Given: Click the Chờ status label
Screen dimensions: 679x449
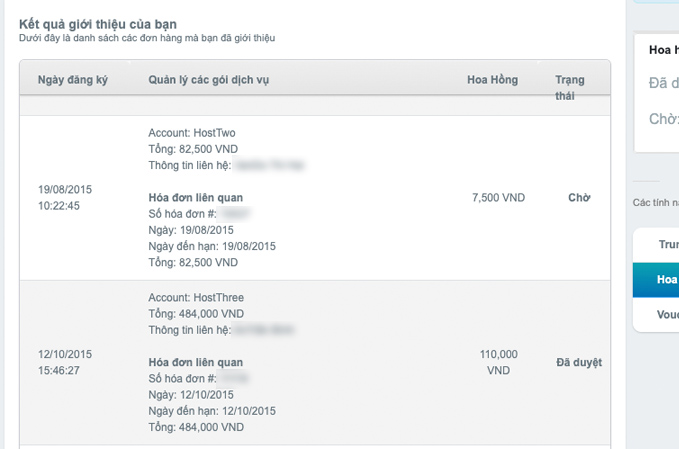Looking at the screenshot, I should [579, 198].
